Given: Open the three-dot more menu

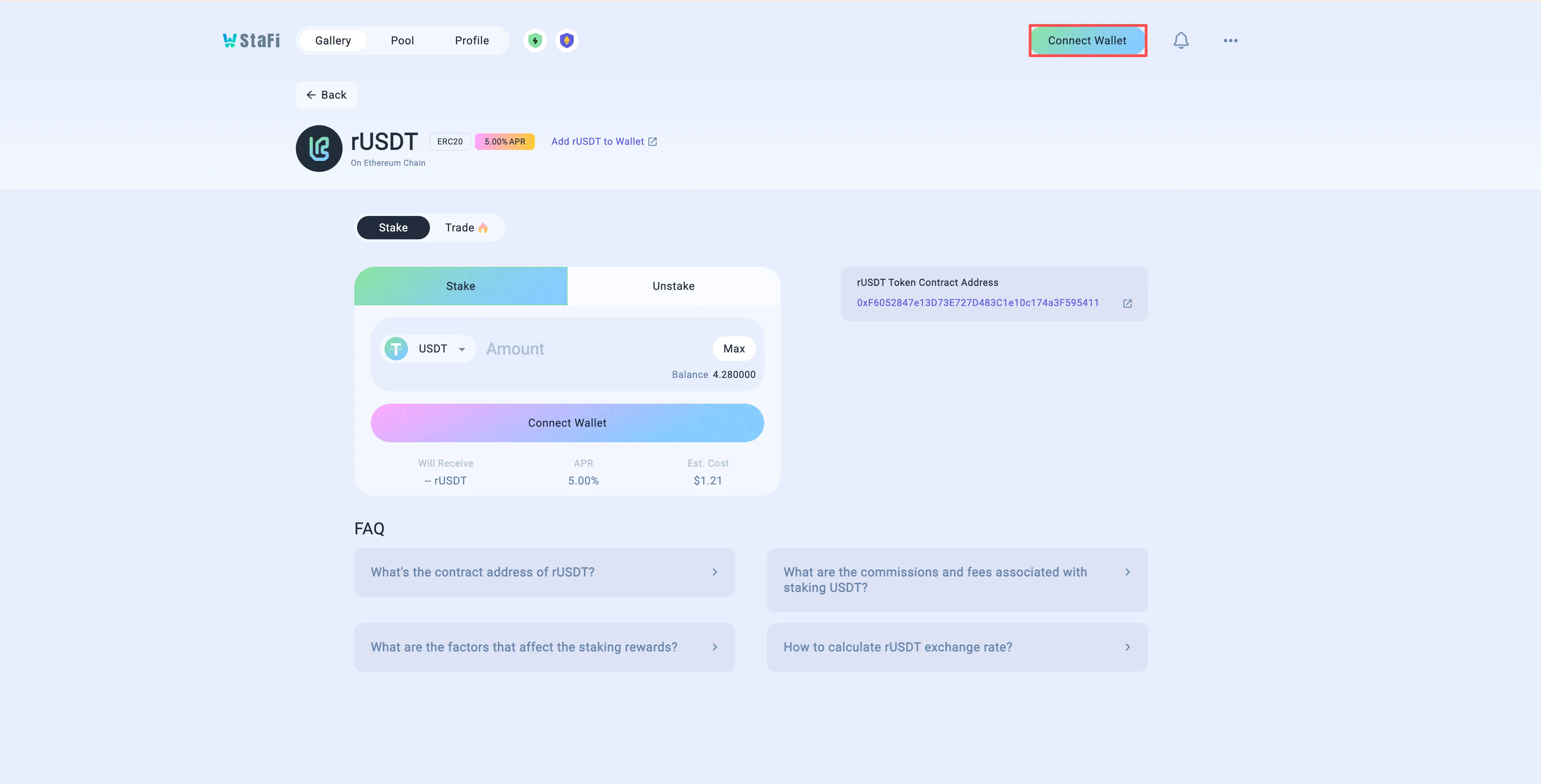Looking at the screenshot, I should (x=1230, y=41).
